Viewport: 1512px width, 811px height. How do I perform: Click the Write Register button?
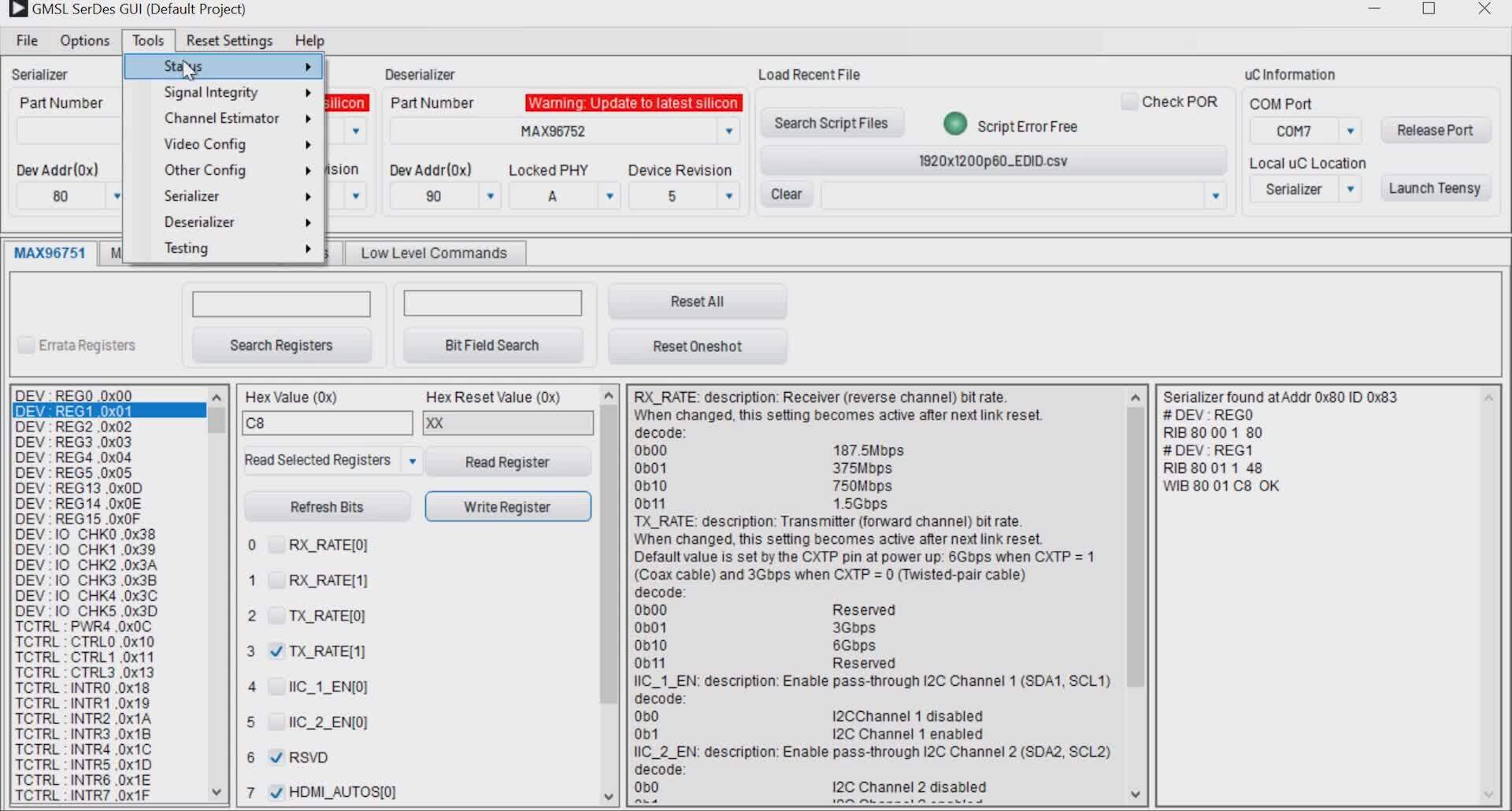coord(507,507)
